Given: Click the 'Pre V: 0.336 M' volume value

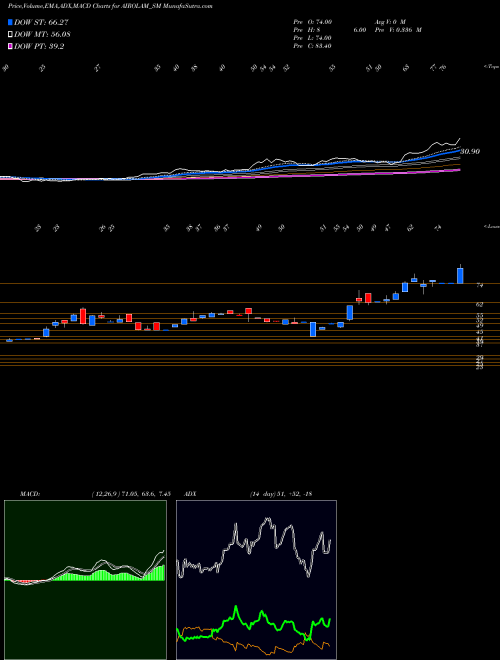Looking at the screenshot, I should tap(398, 30).
